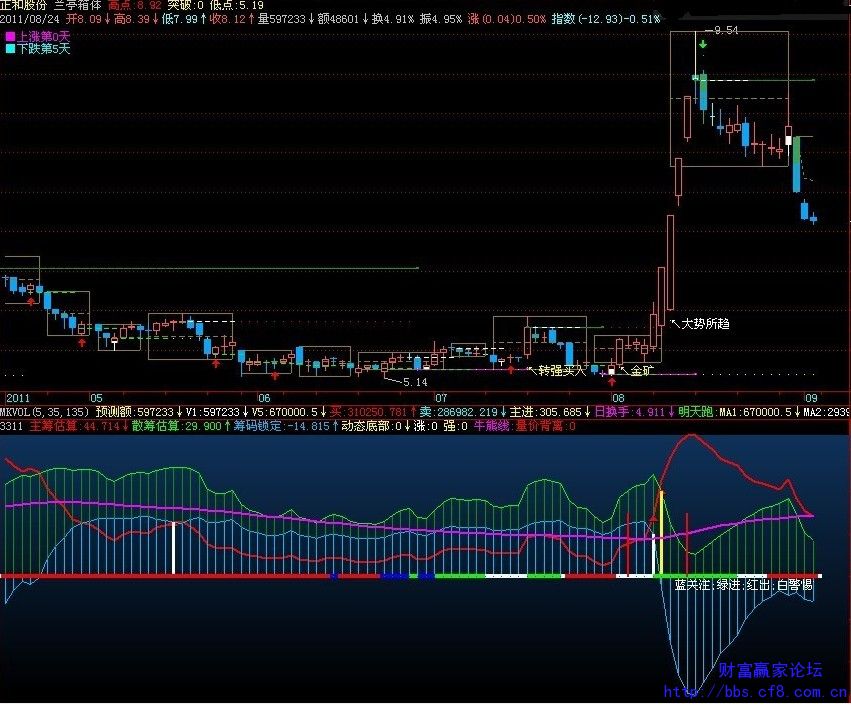Click the 金矿 marker label

pos(640,371)
